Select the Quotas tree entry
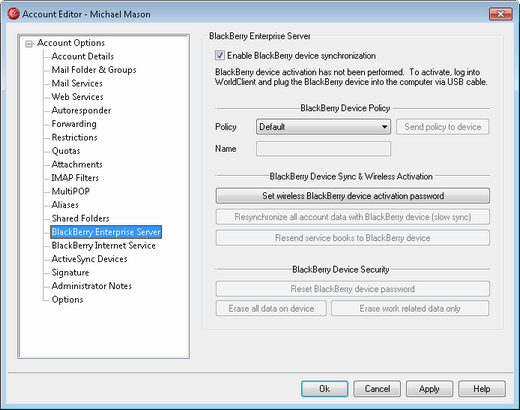Image resolution: width=520 pixels, height=410 pixels. pyautogui.click(x=66, y=151)
